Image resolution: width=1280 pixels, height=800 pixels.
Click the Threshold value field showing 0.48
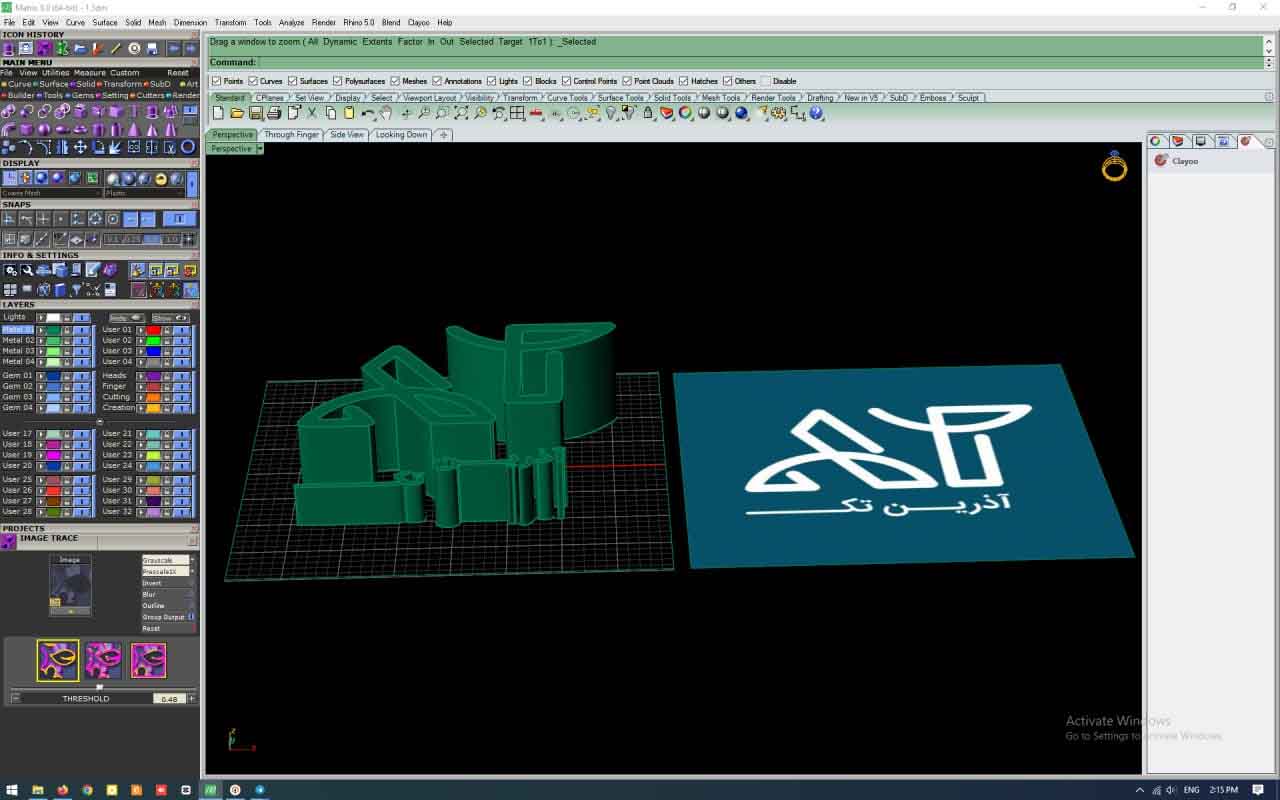[x=169, y=699]
